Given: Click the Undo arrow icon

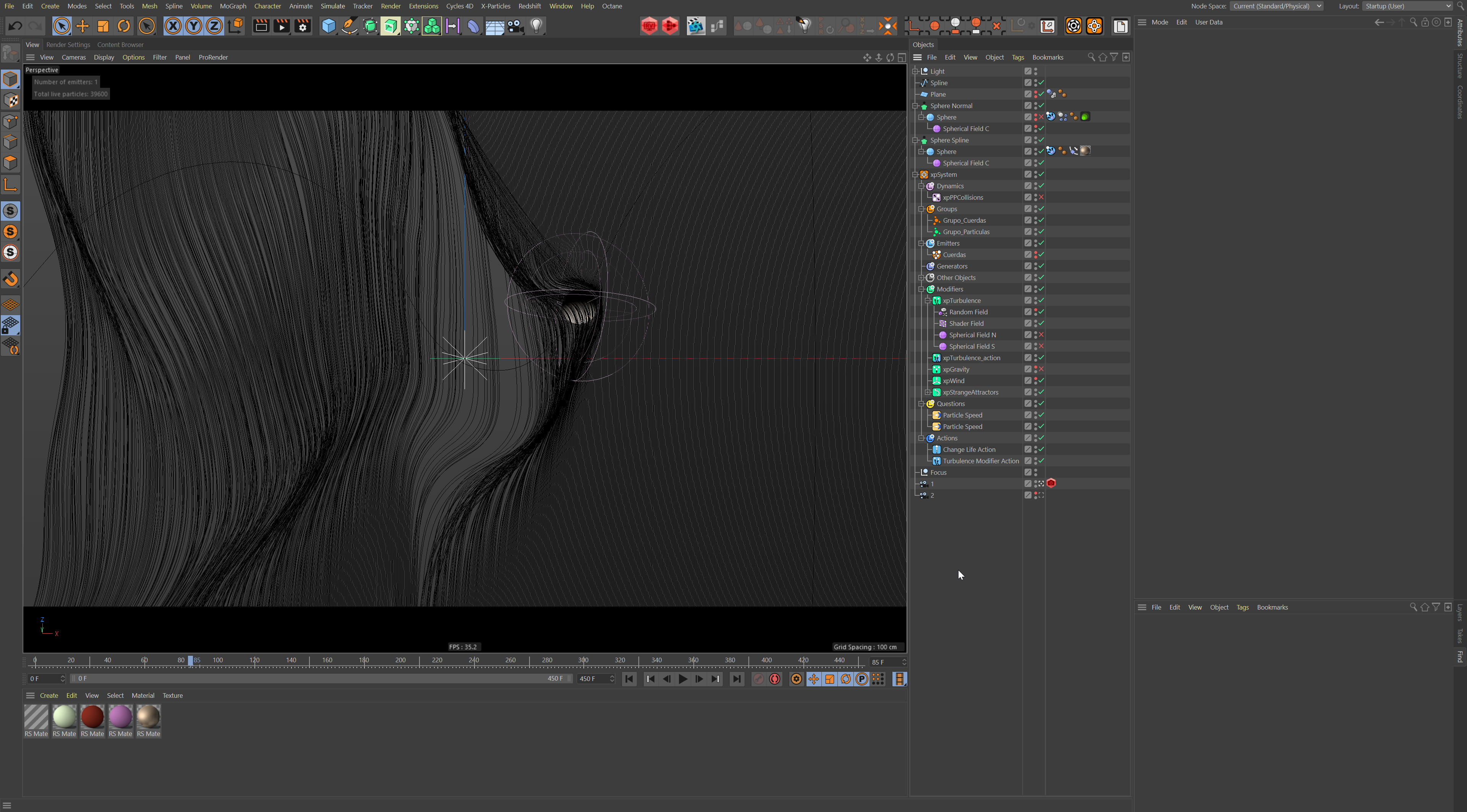Looking at the screenshot, I should click(15, 26).
